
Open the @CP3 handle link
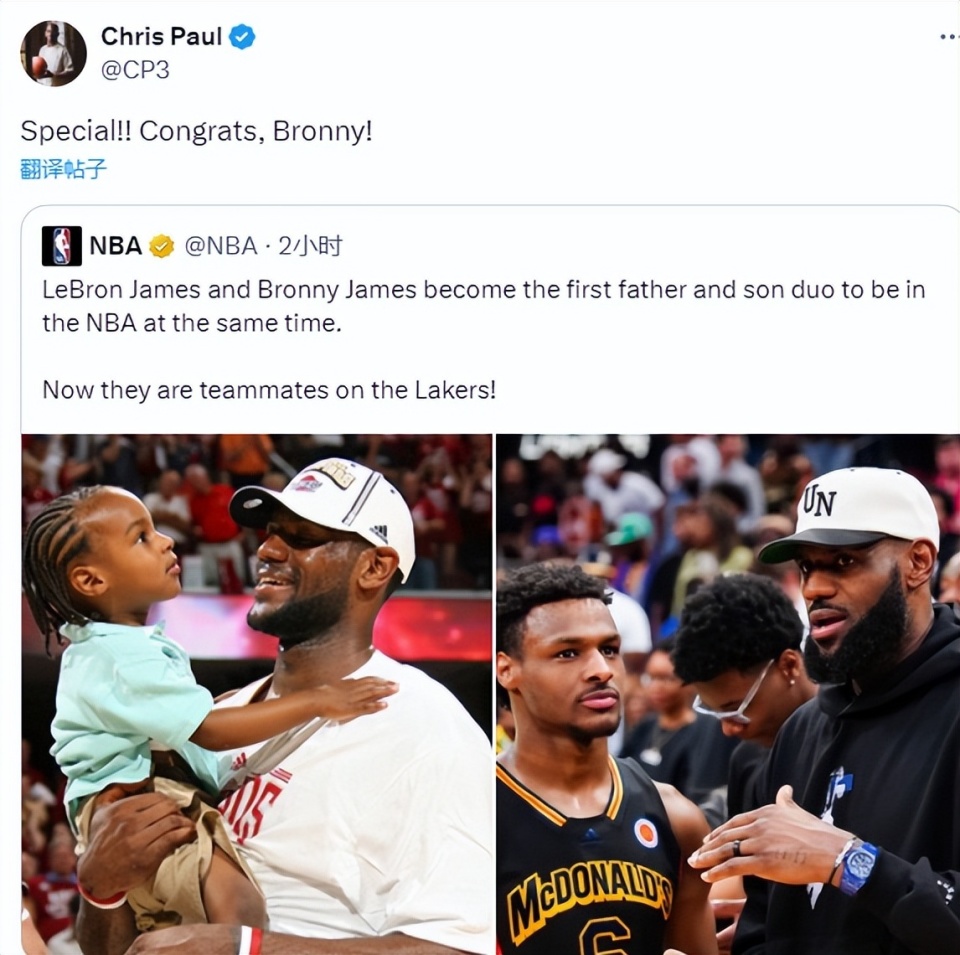135,70
